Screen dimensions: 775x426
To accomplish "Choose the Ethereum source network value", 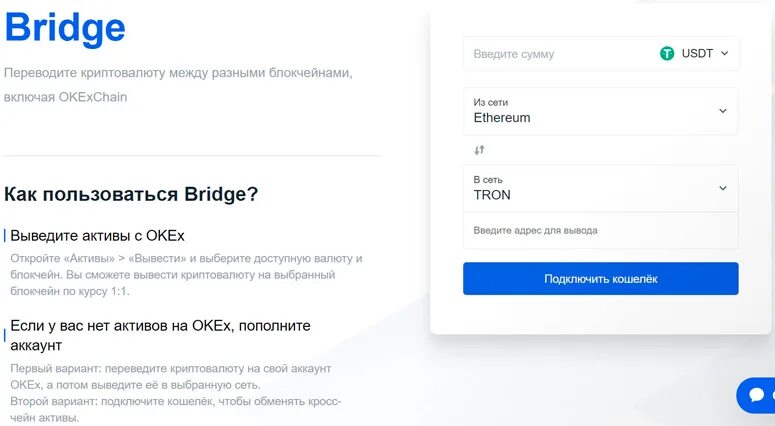I will tap(502, 118).
